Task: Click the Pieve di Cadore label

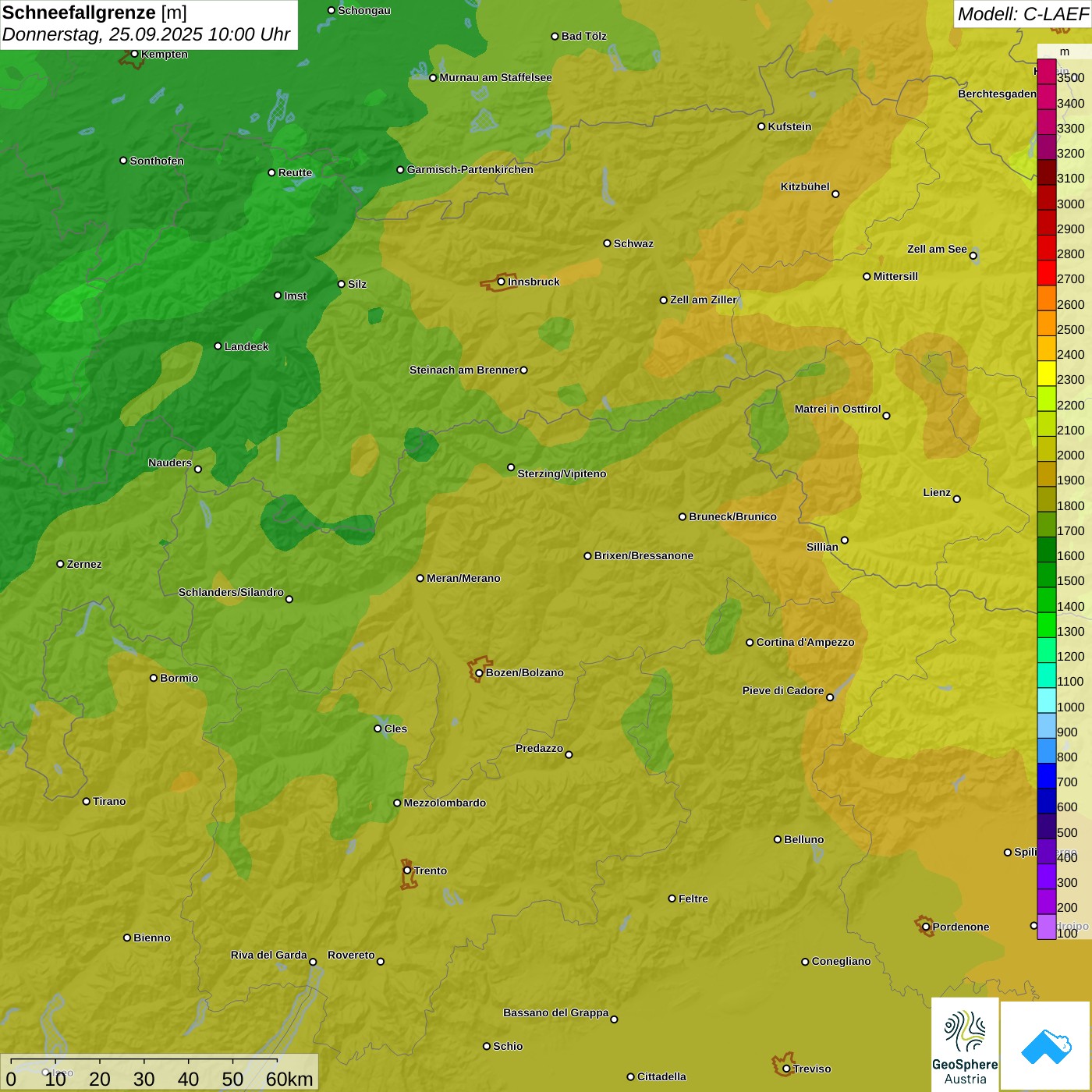Action: pyautogui.click(x=783, y=690)
